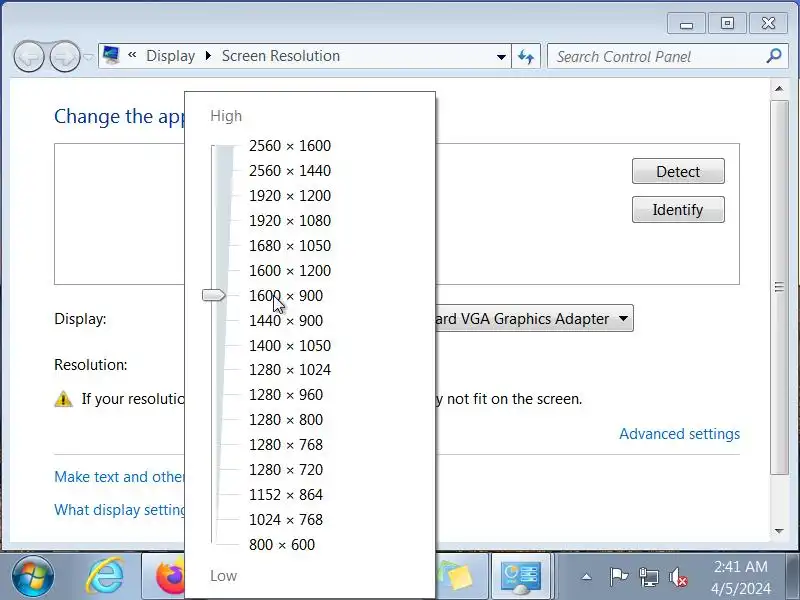Click the Control Panel address bar icon

111,55
